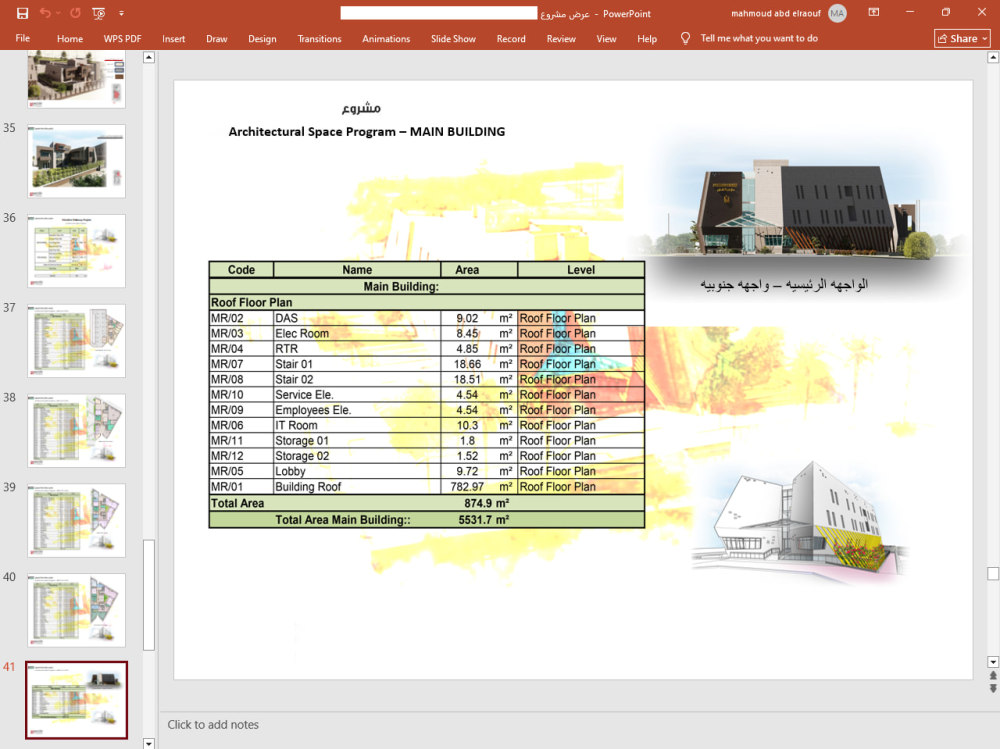Click the Redo/Repeat icon
The height and width of the screenshot is (749, 1000).
point(75,13)
